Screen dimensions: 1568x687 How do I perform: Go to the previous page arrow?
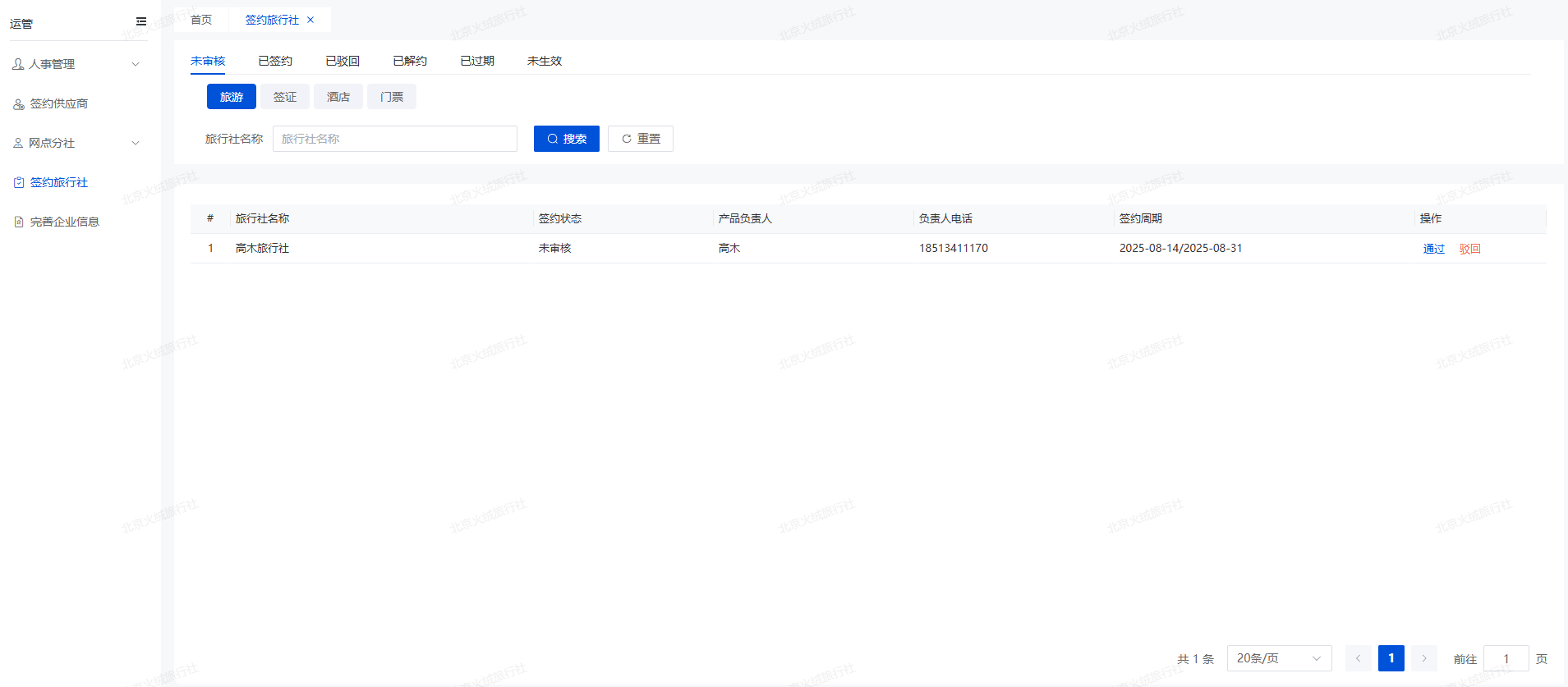point(1359,658)
